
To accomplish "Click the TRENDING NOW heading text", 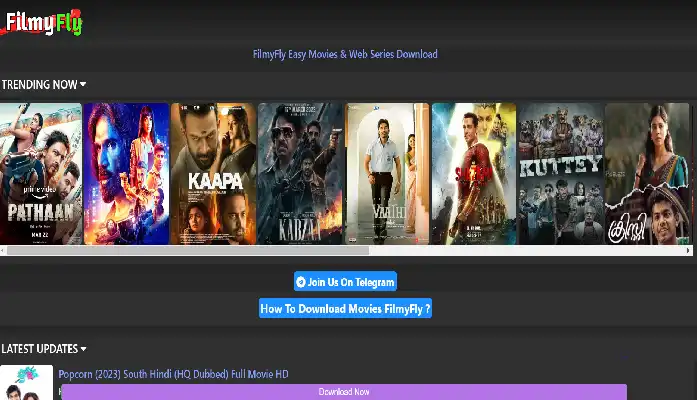I will pos(40,84).
